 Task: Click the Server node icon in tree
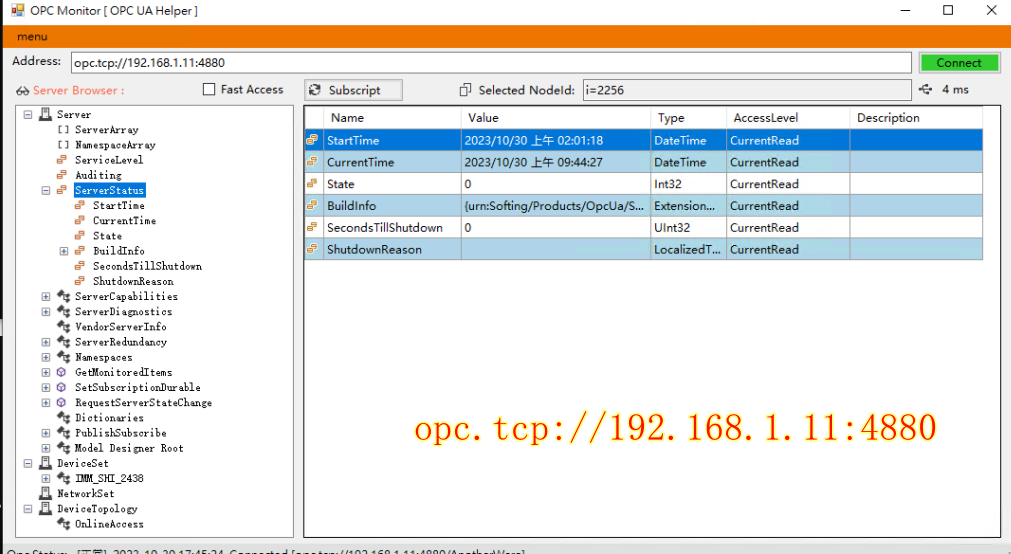tap(45, 114)
